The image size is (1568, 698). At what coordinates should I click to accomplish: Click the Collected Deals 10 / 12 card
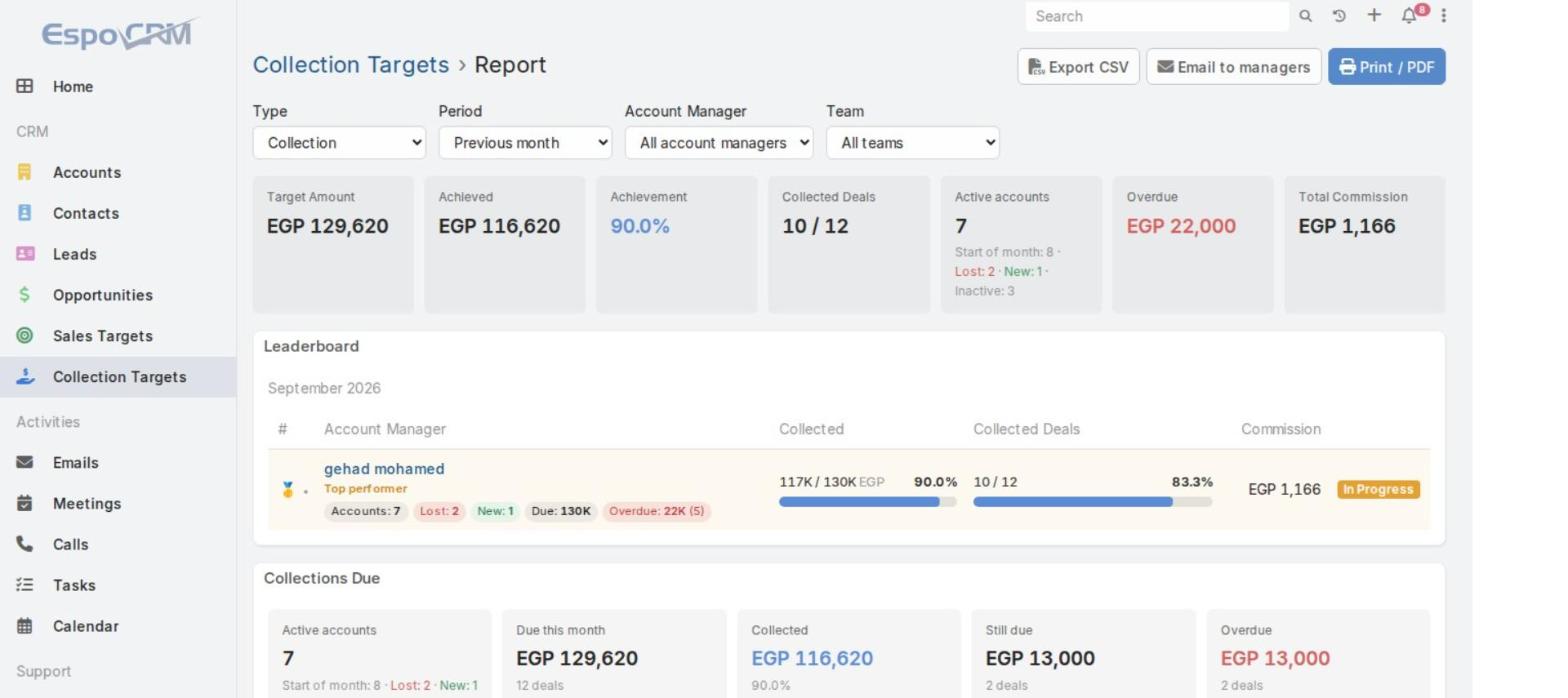coord(849,245)
